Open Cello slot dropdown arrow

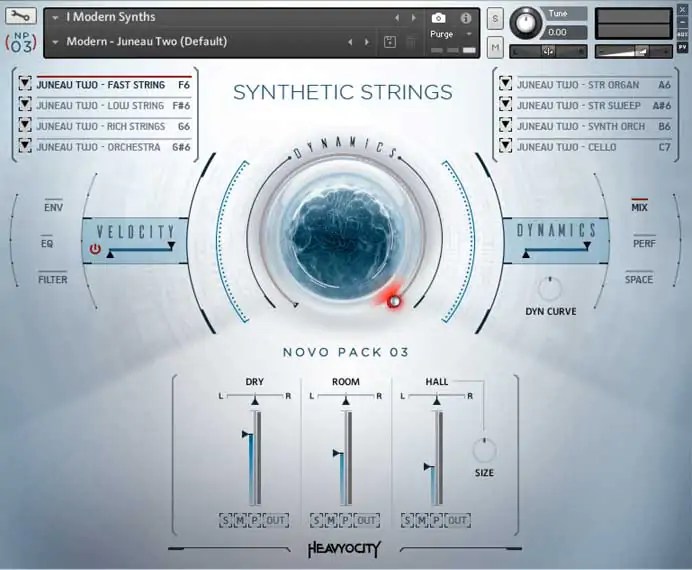(x=505, y=146)
